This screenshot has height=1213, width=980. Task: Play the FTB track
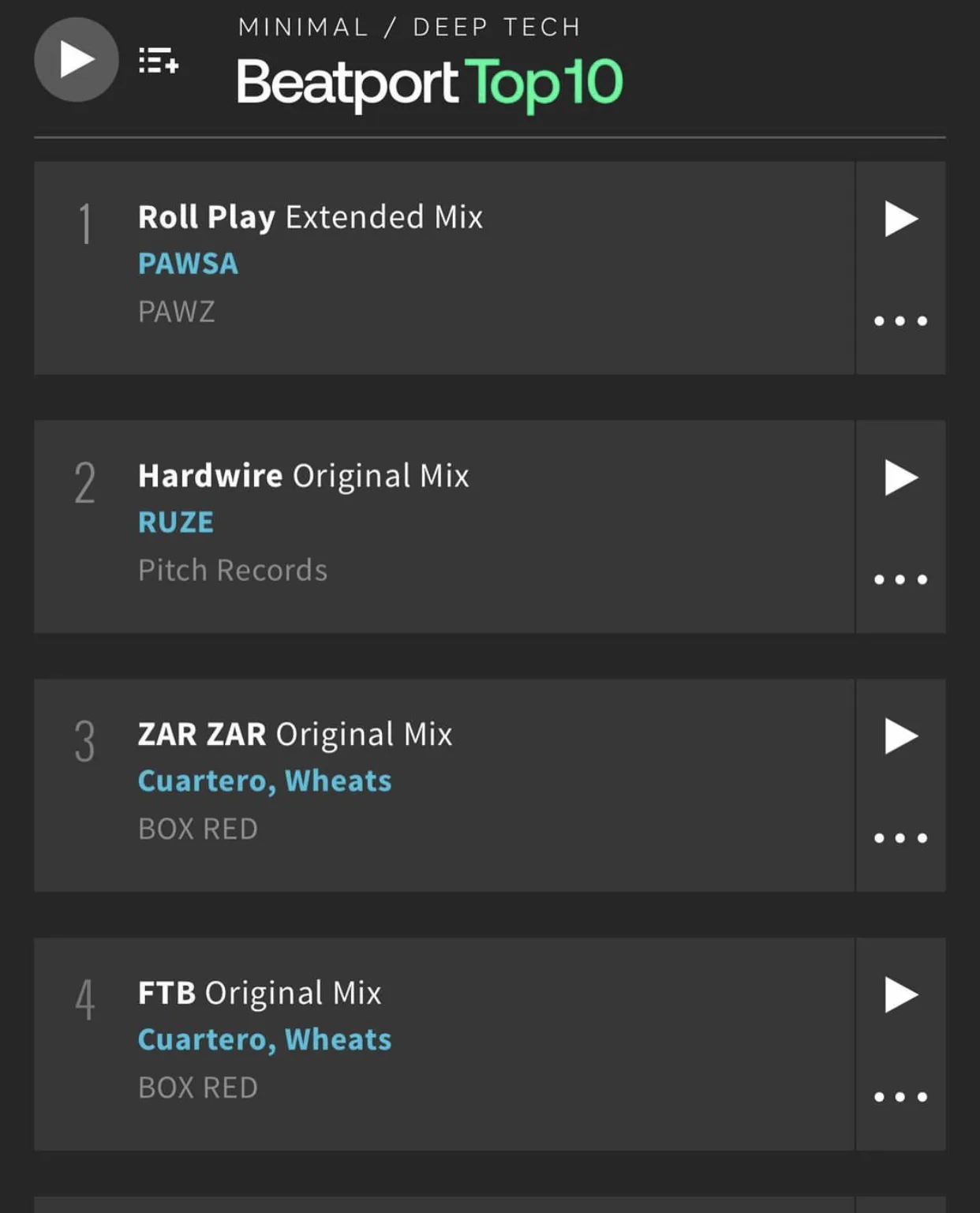(x=900, y=994)
